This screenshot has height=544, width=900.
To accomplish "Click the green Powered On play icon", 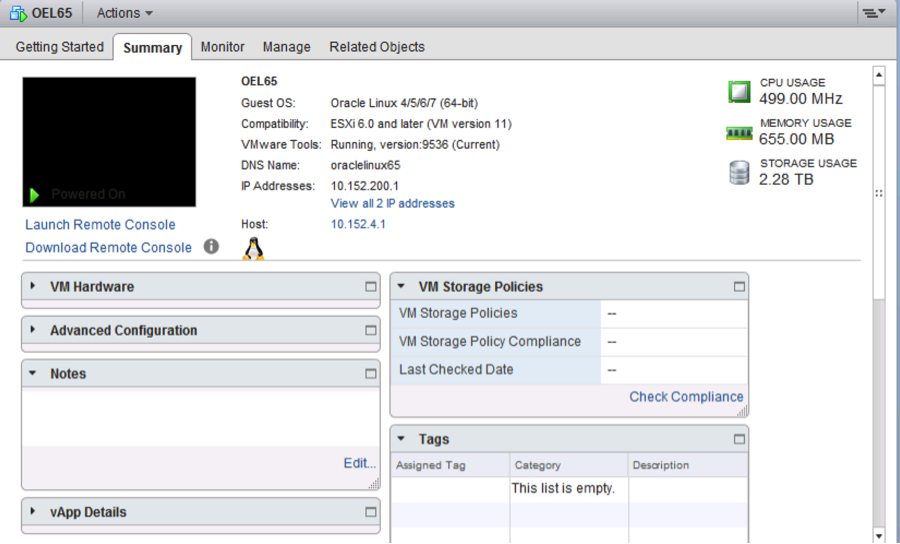I will point(34,195).
